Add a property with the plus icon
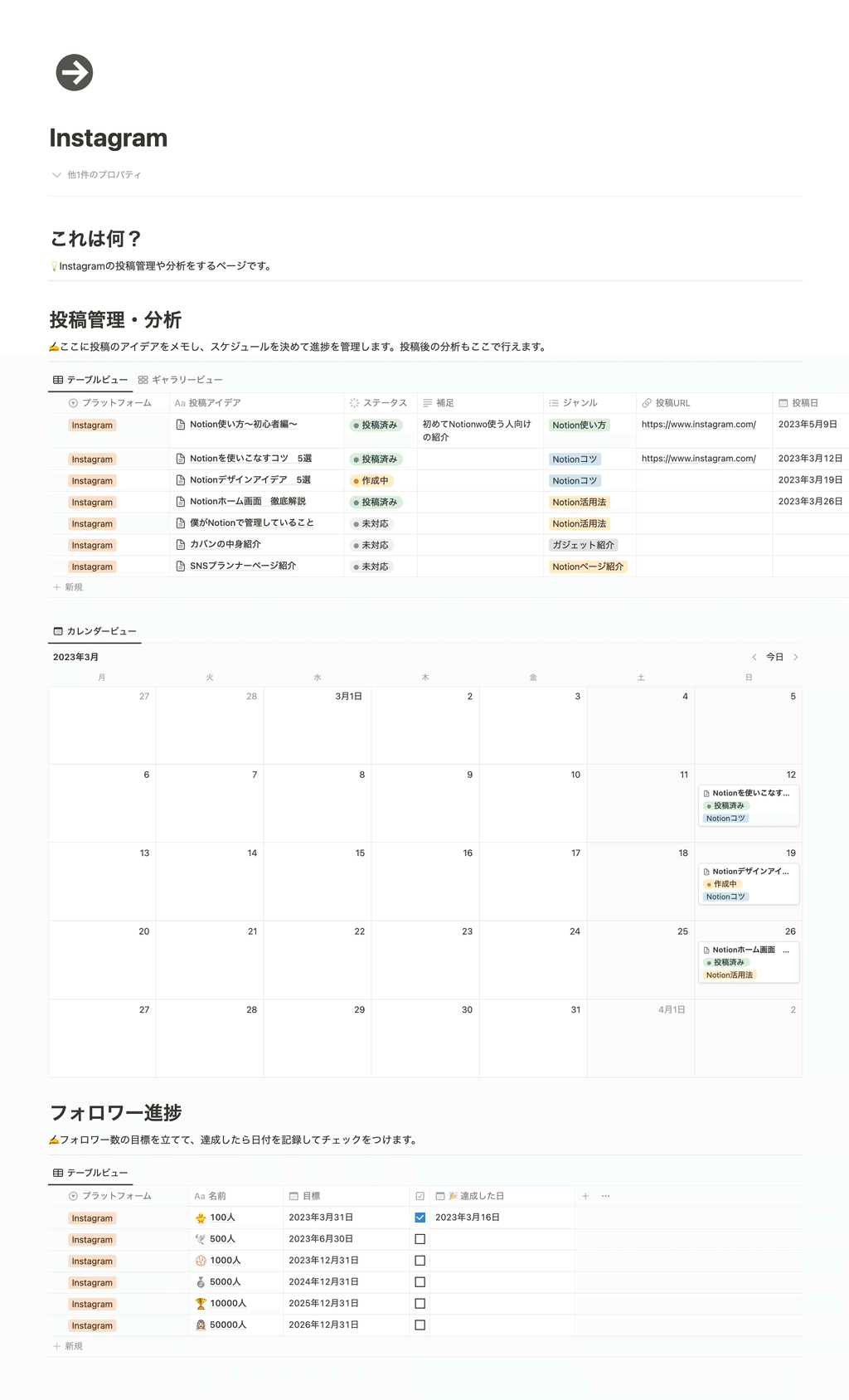849x1400 pixels. pyautogui.click(x=585, y=1196)
